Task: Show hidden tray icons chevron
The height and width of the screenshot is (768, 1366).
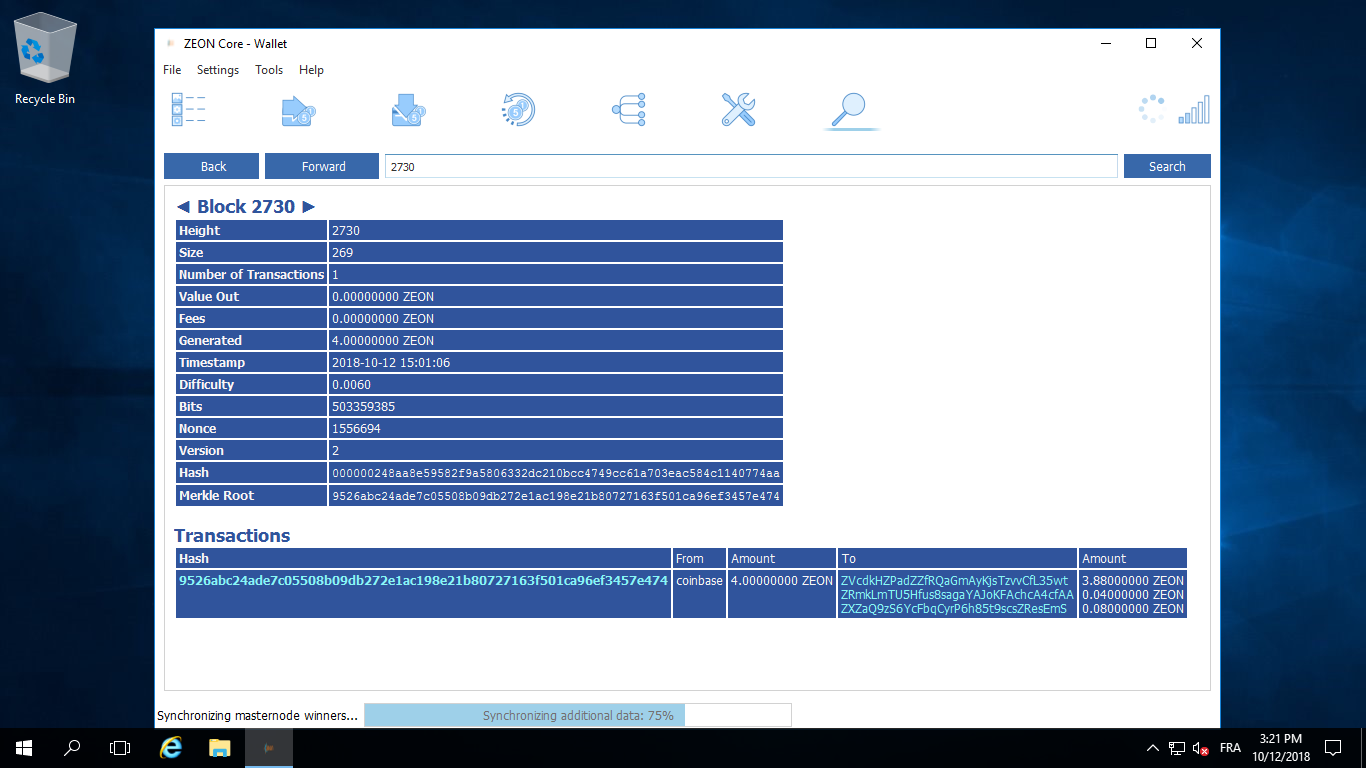Action: tap(1152, 748)
